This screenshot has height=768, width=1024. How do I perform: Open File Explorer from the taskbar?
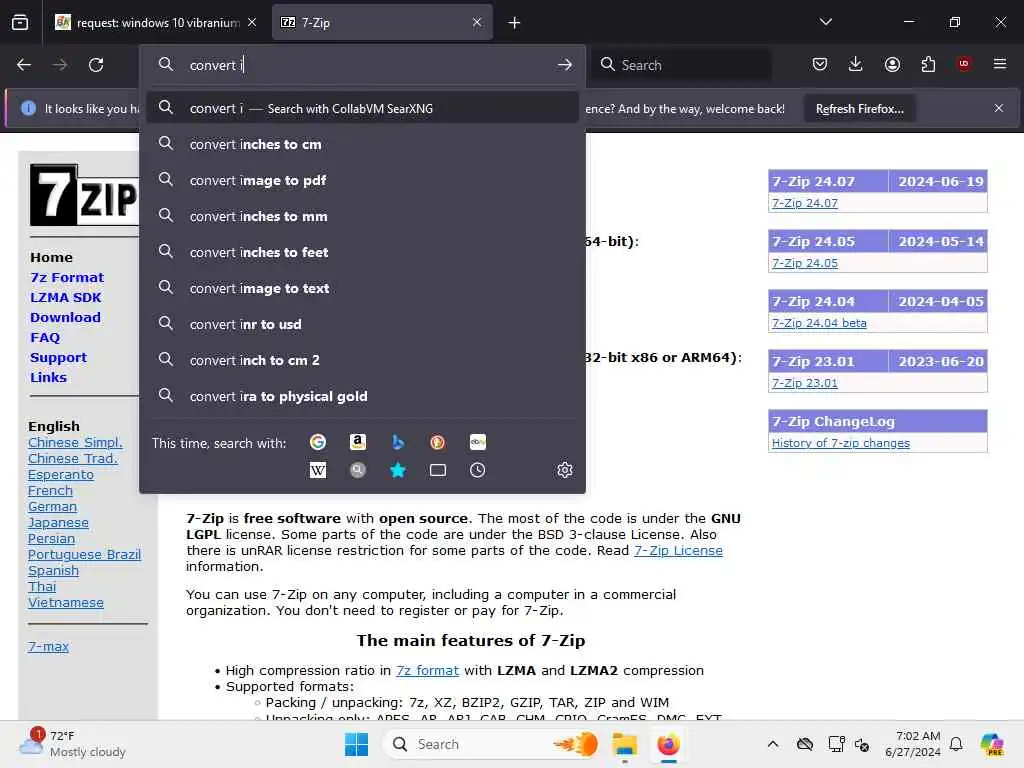tap(624, 744)
